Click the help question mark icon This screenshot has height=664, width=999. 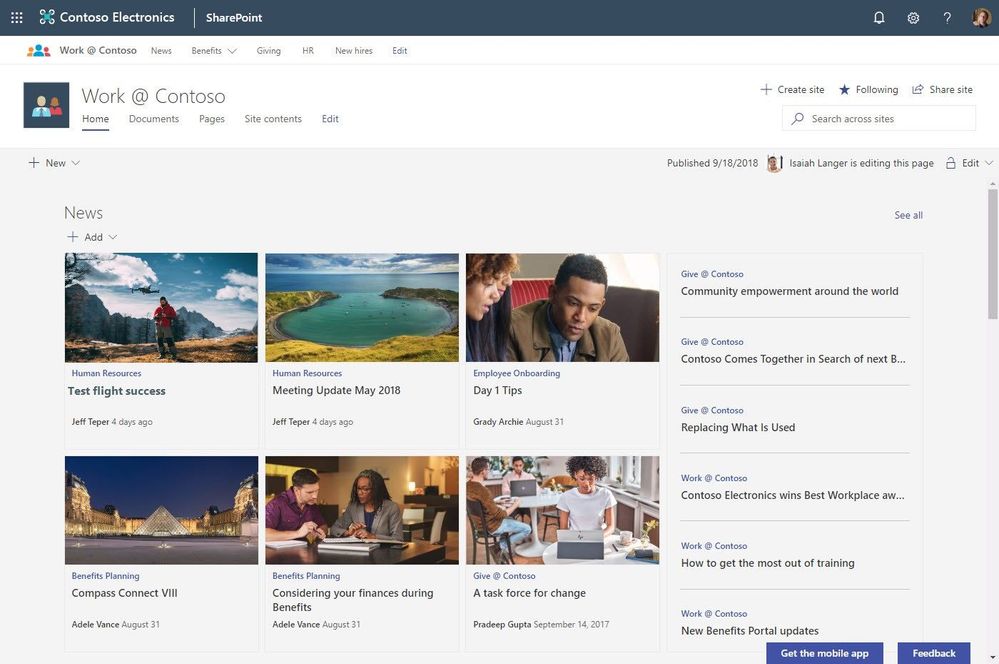[x=947, y=18]
